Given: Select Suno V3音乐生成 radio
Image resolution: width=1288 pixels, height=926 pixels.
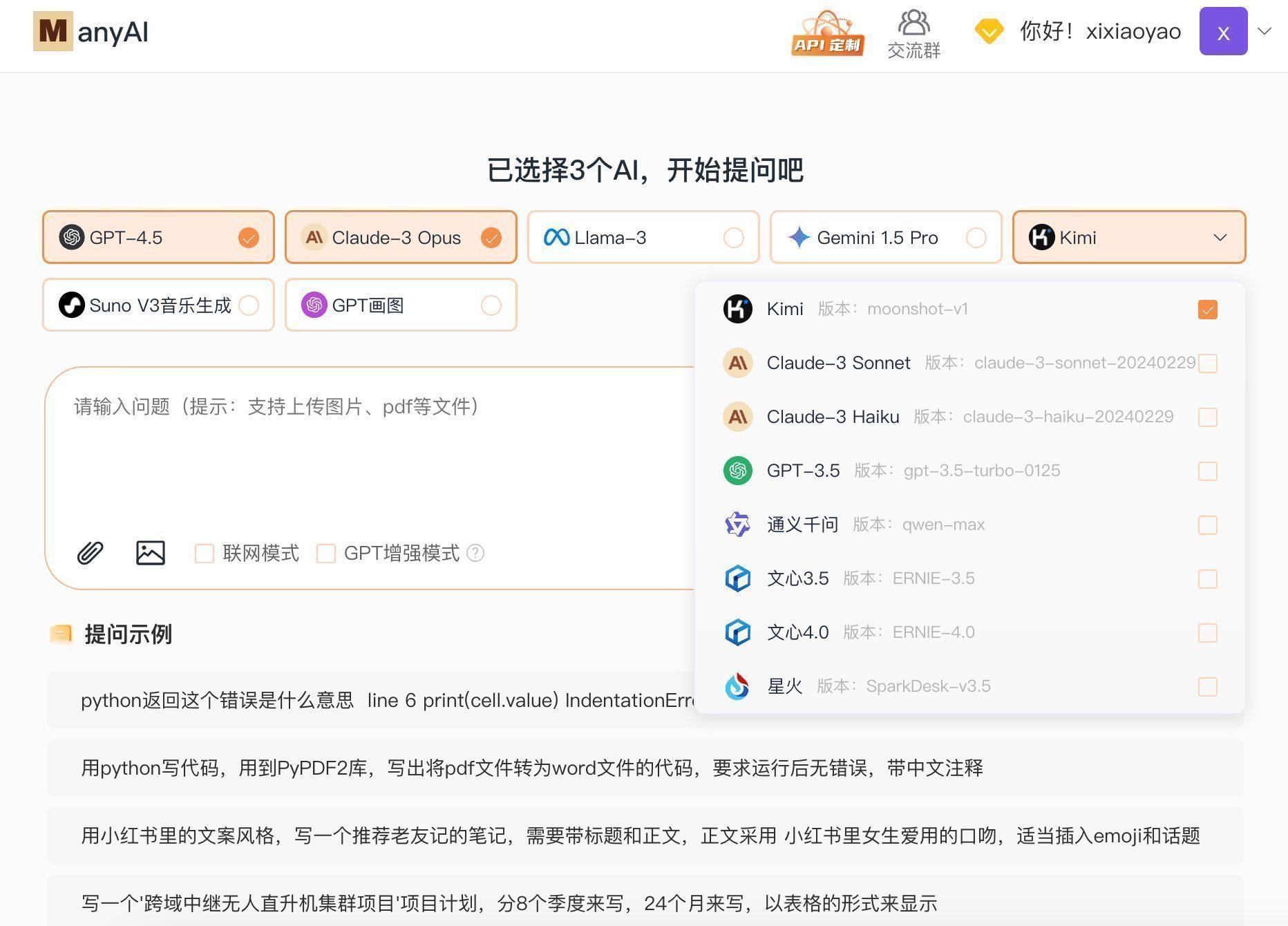Looking at the screenshot, I should (x=249, y=305).
